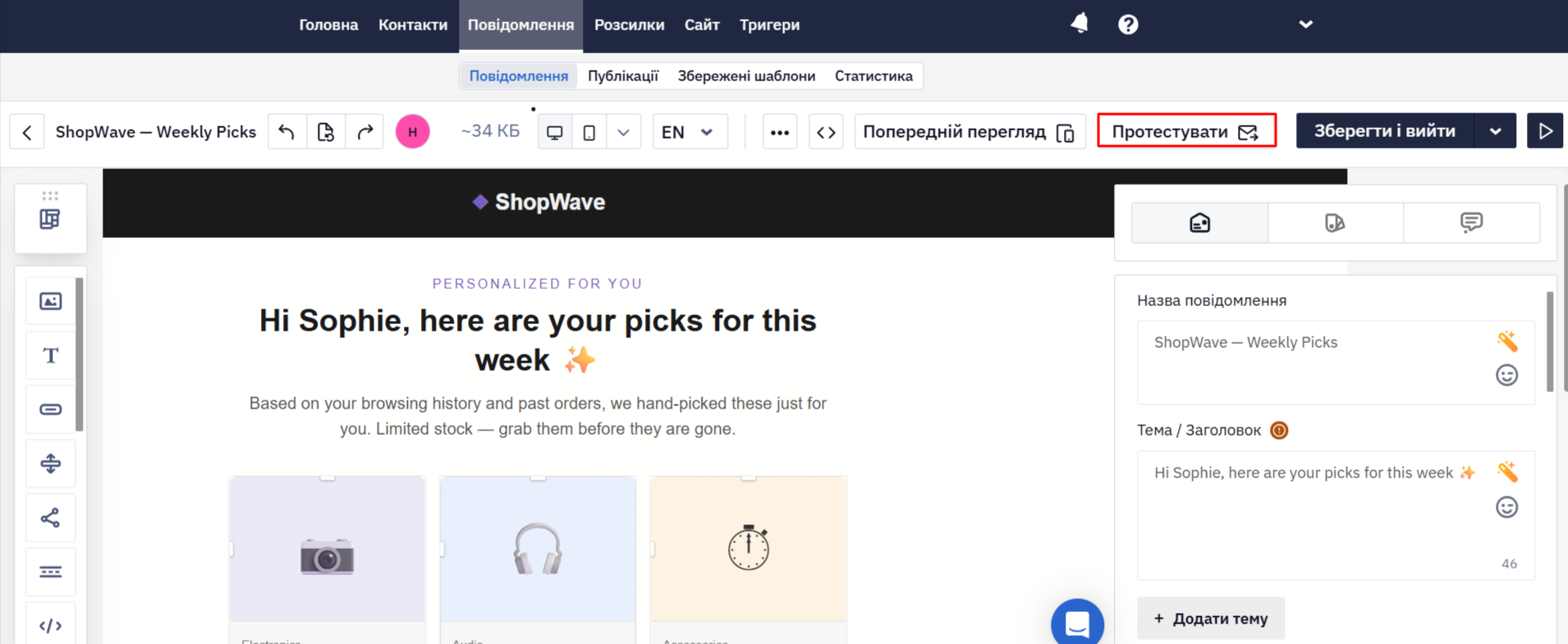Open the Статистика tab
The image size is (1568, 644).
tap(873, 75)
